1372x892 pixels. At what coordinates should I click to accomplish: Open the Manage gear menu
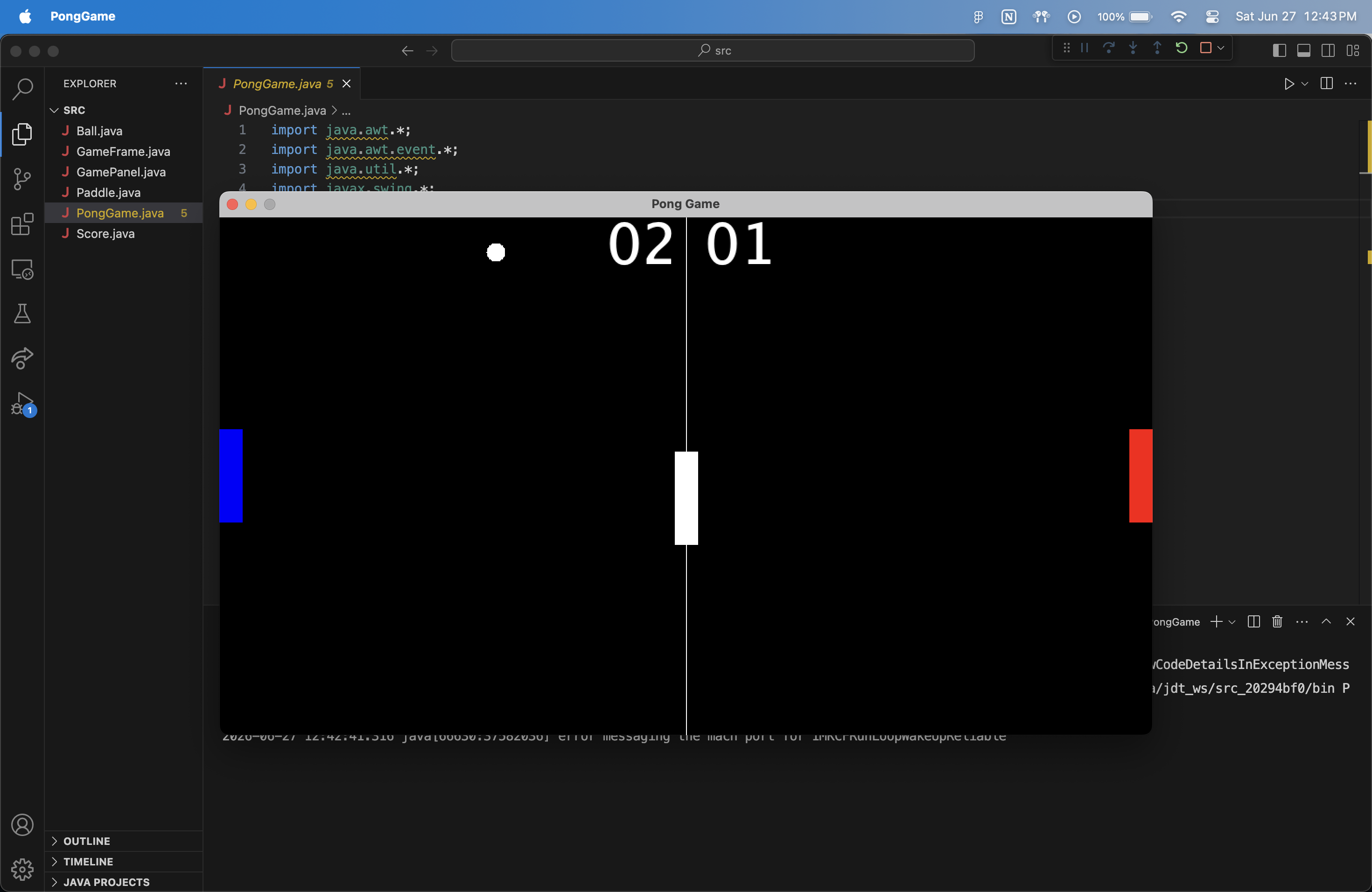pos(22,869)
